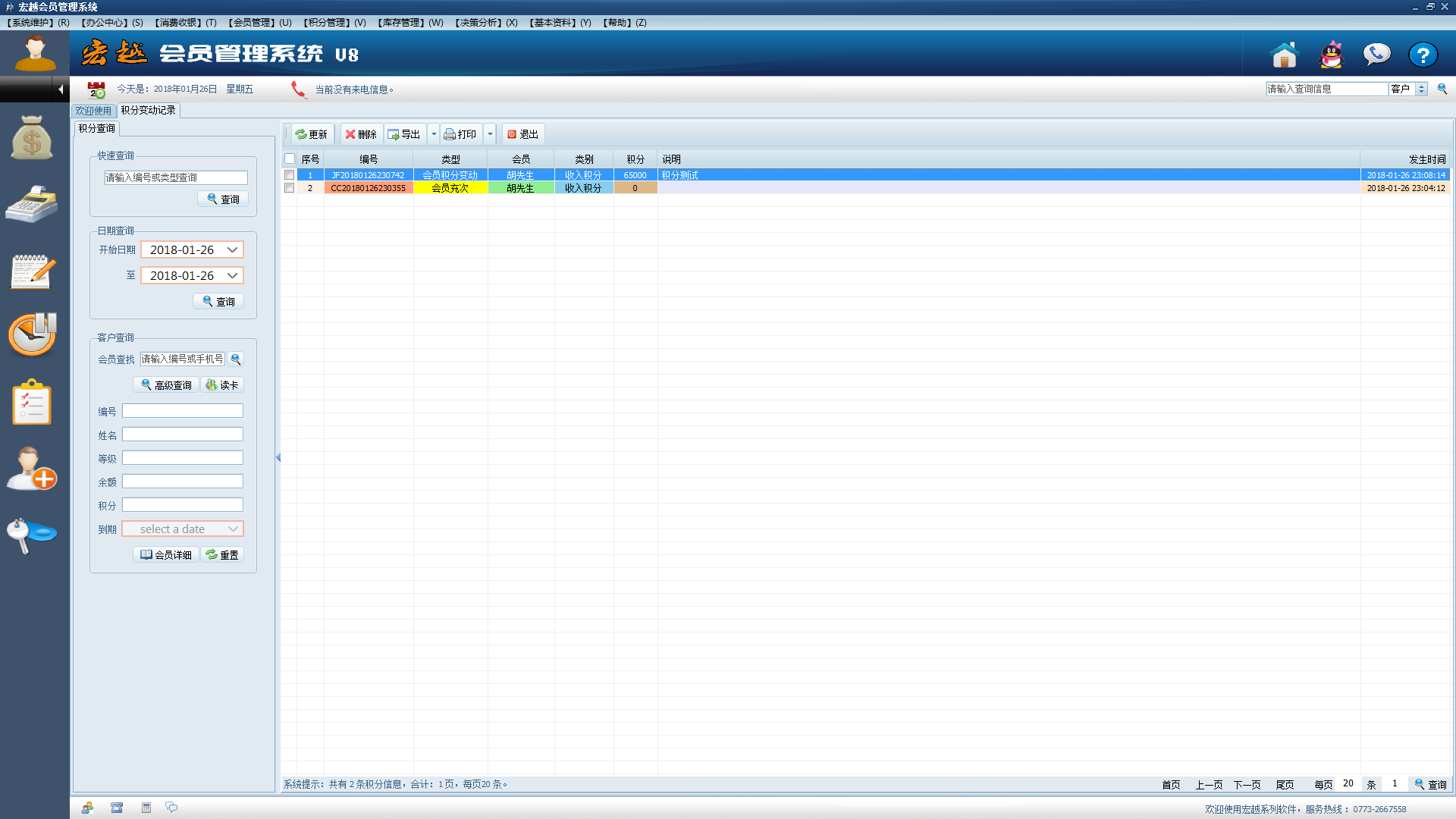Viewport: 1456px width, 819px height.
Task: Click the 删除 delete button
Action: click(361, 134)
